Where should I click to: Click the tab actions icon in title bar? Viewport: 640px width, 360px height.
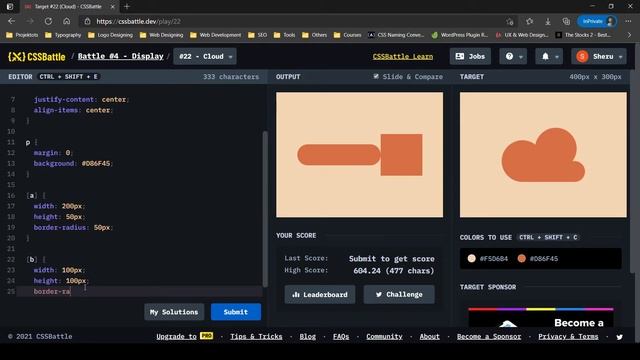click(9, 7)
